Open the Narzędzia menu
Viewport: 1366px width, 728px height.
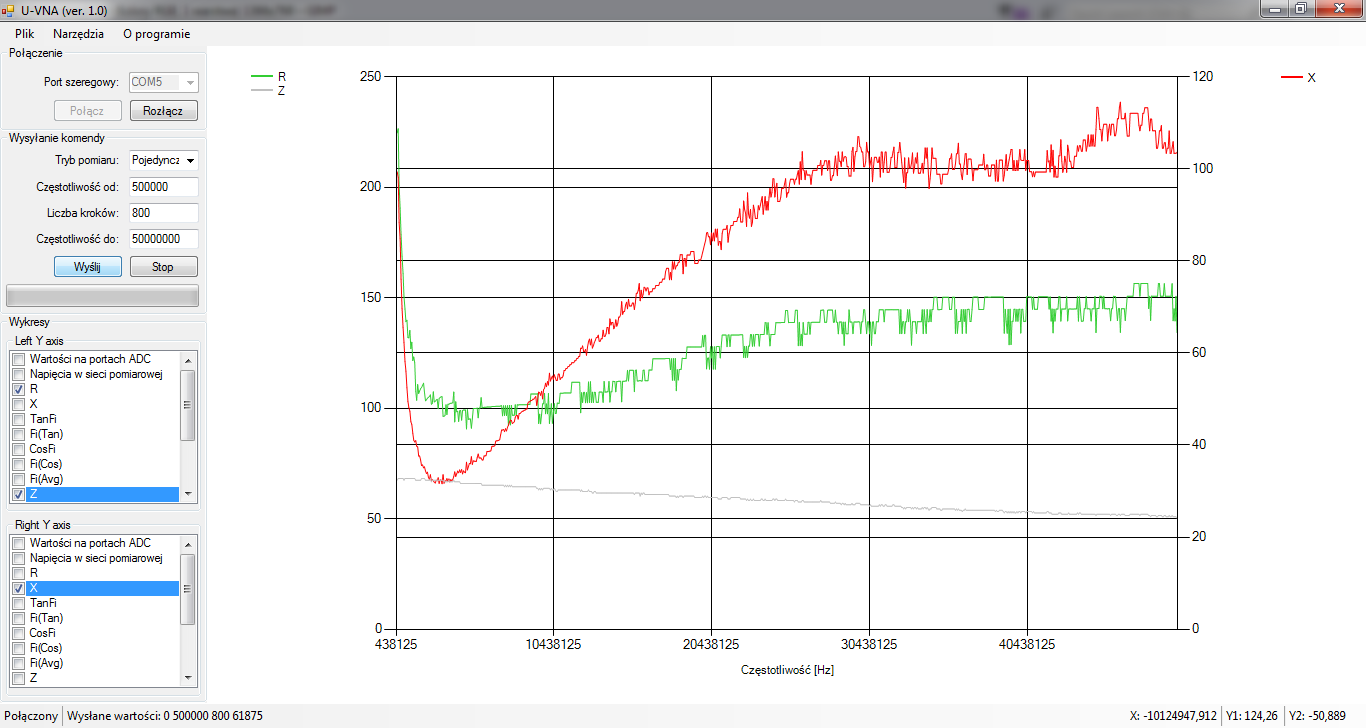coord(78,33)
